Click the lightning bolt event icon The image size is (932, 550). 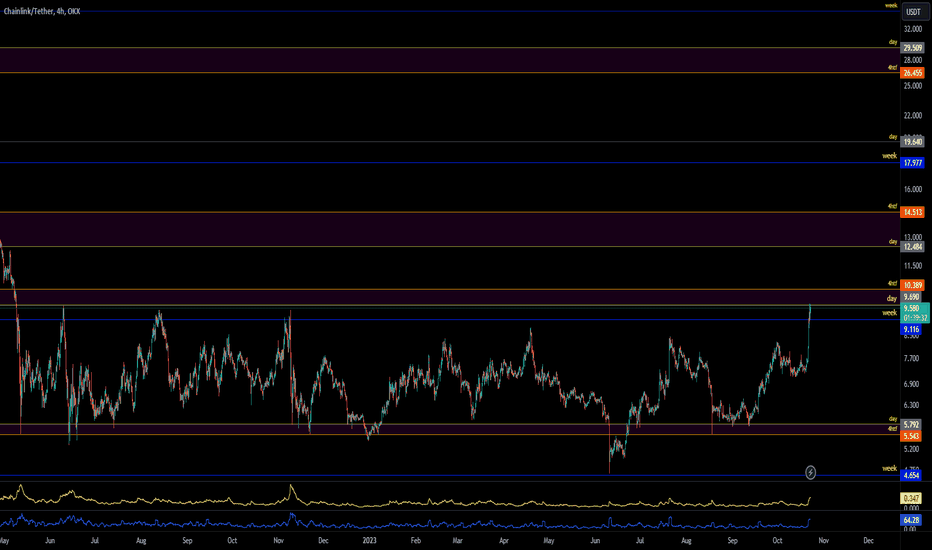click(x=811, y=471)
